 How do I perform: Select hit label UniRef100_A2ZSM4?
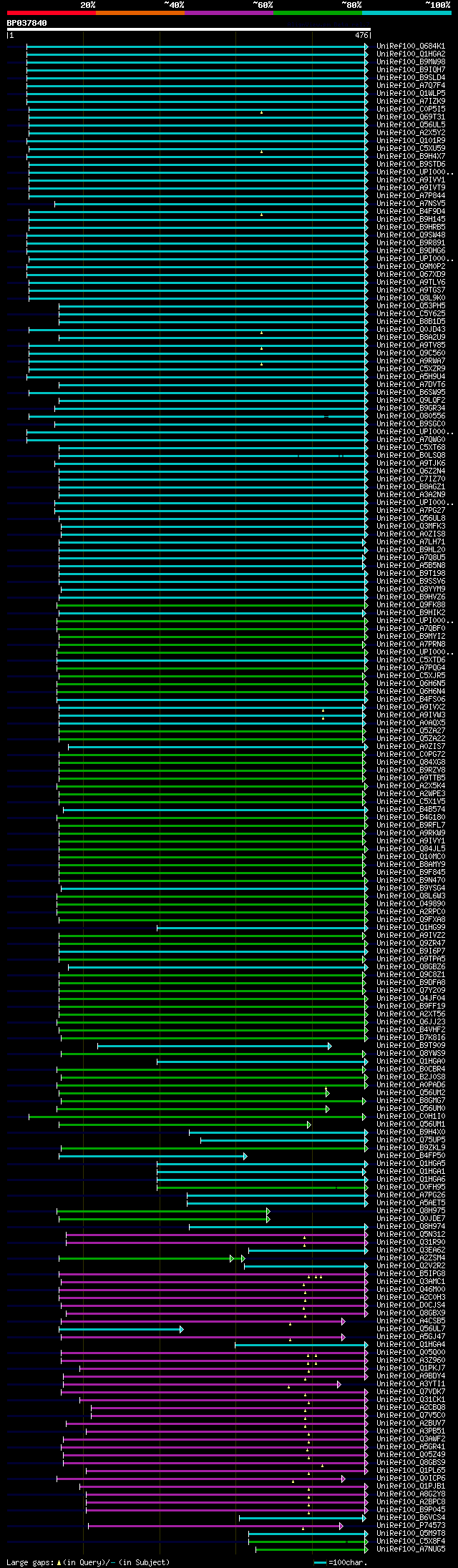coord(411,1258)
